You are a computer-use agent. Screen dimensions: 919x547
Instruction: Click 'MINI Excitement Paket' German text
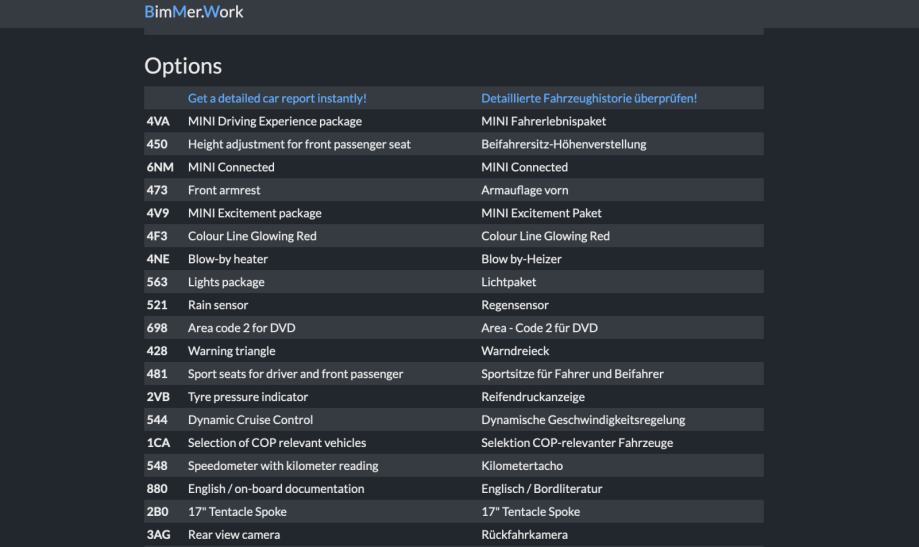pos(541,213)
